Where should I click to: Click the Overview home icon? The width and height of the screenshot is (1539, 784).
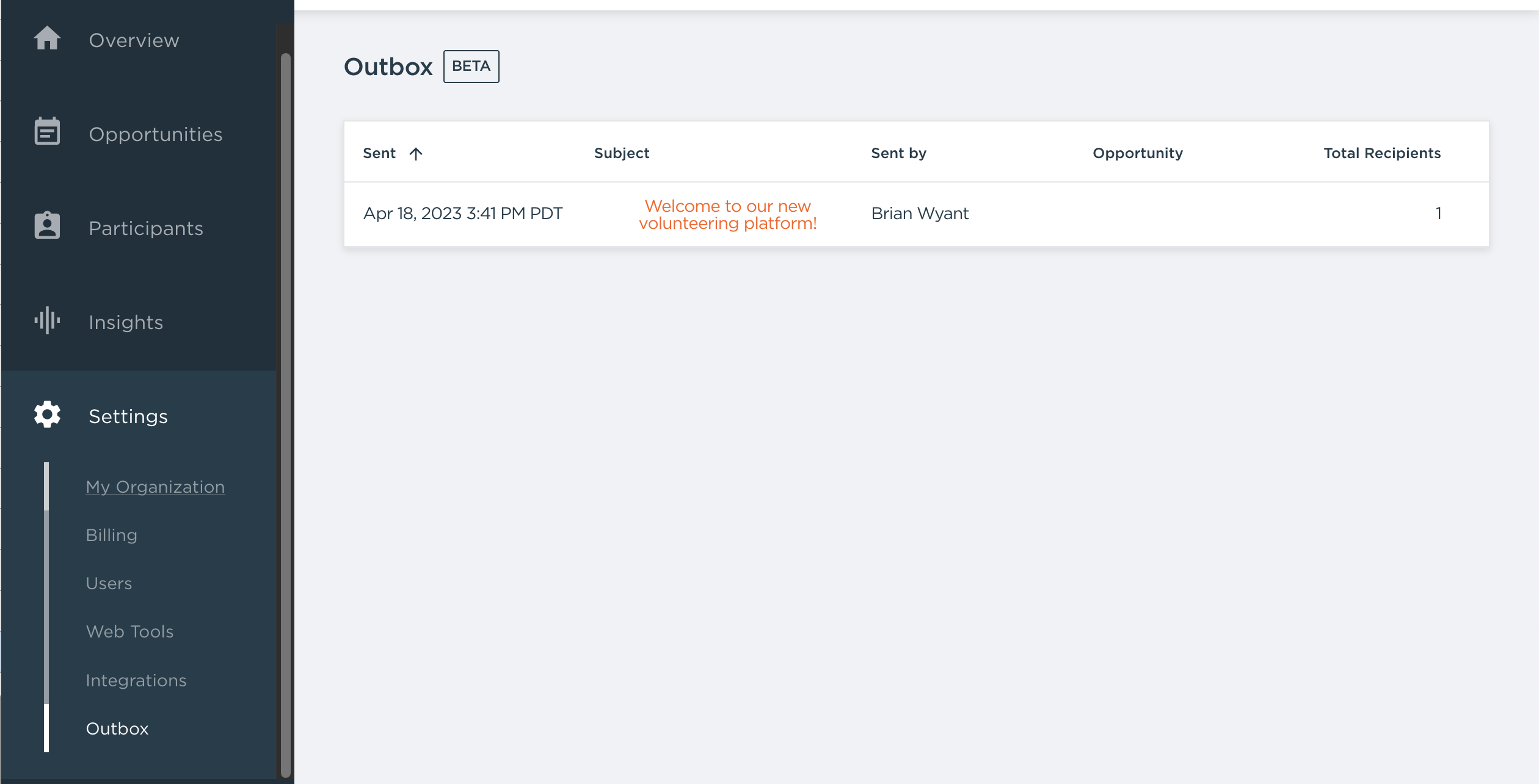(47, 39)
